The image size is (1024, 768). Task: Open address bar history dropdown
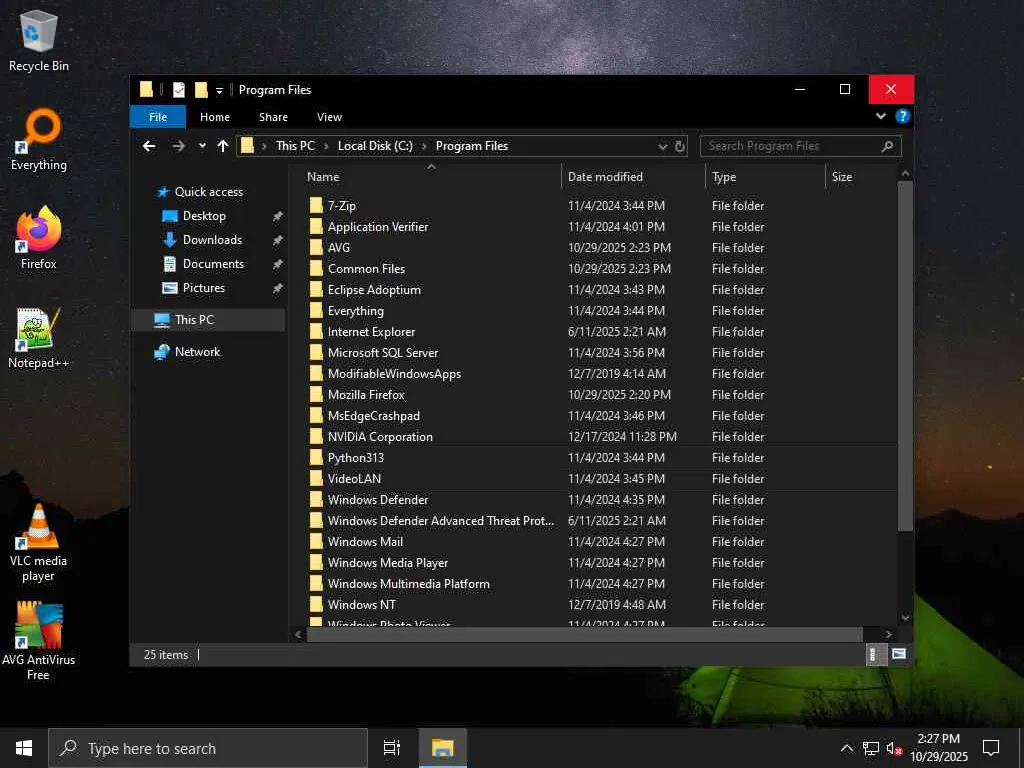click(x=662, y=146)
